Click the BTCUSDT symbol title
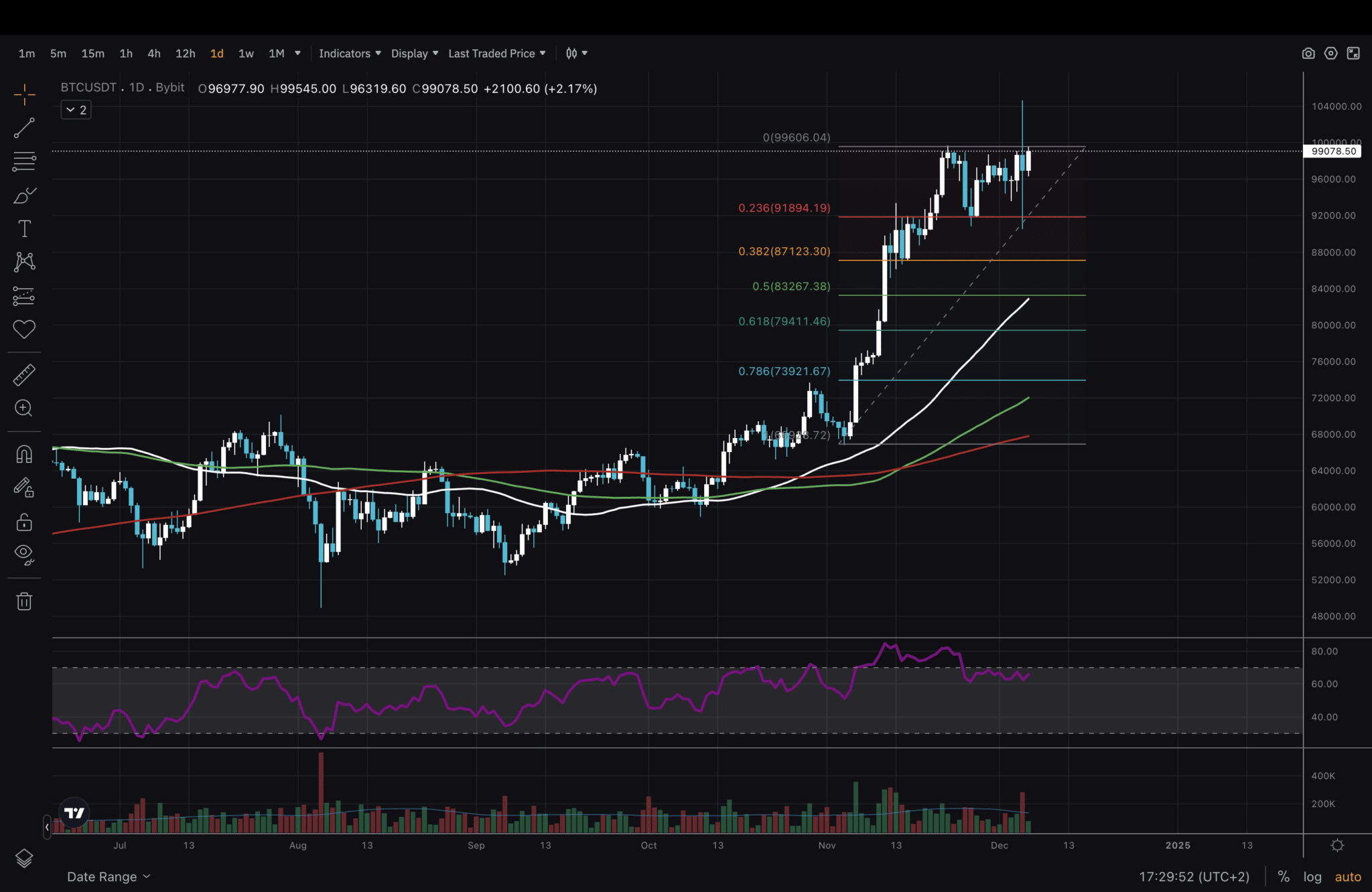The height and width of the screenshot is (892, 1372). click(88, 88)
